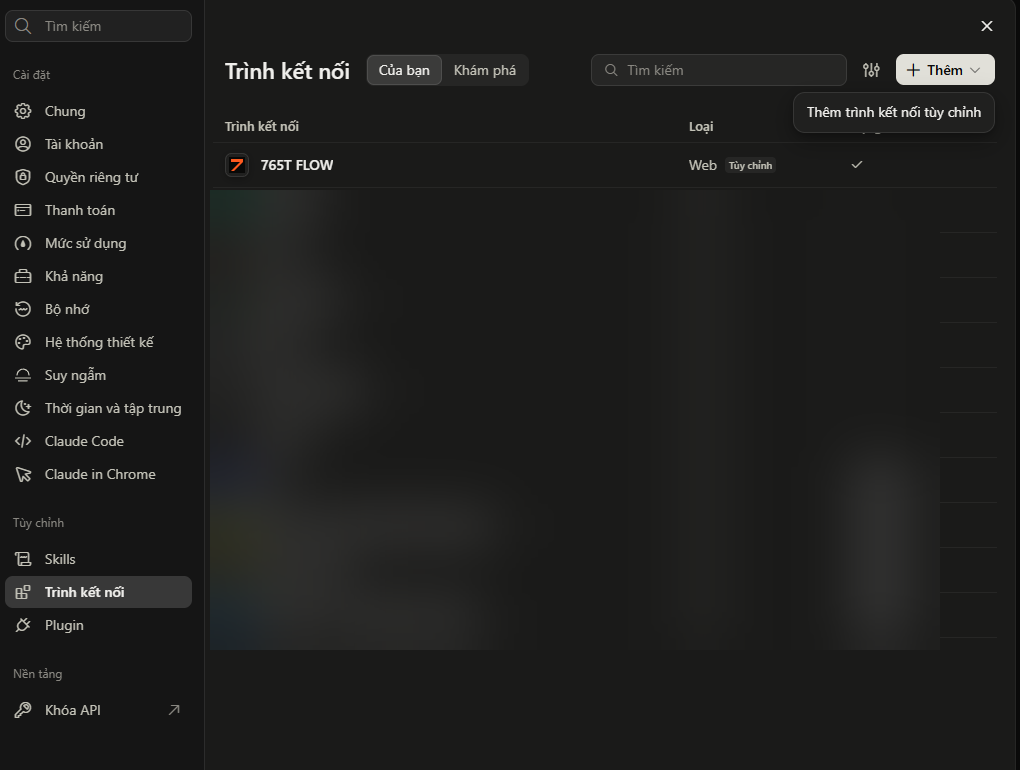Open Khóa API external link arrow

pyautogui.click(x=174, y=710)
